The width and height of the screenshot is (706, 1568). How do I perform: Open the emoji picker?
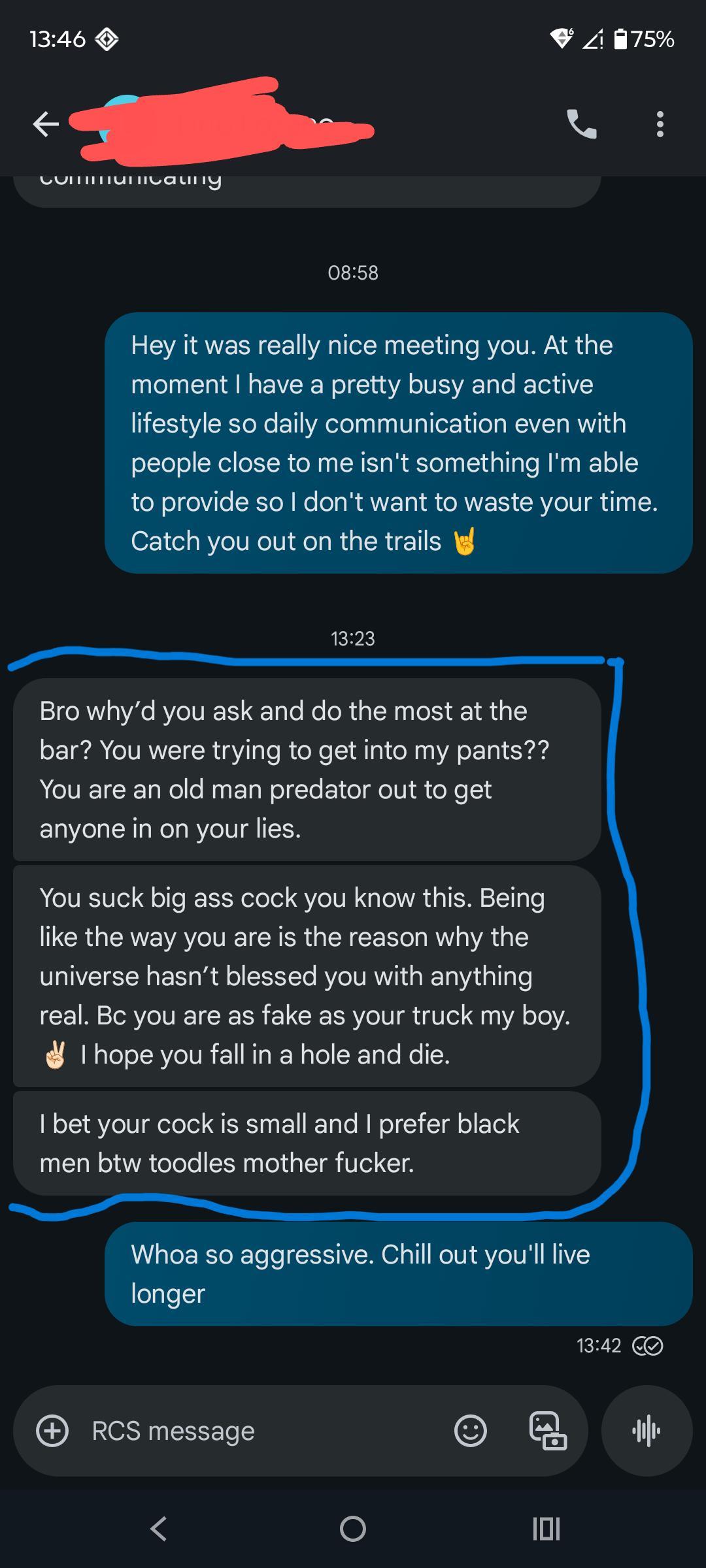[470, 1431]
